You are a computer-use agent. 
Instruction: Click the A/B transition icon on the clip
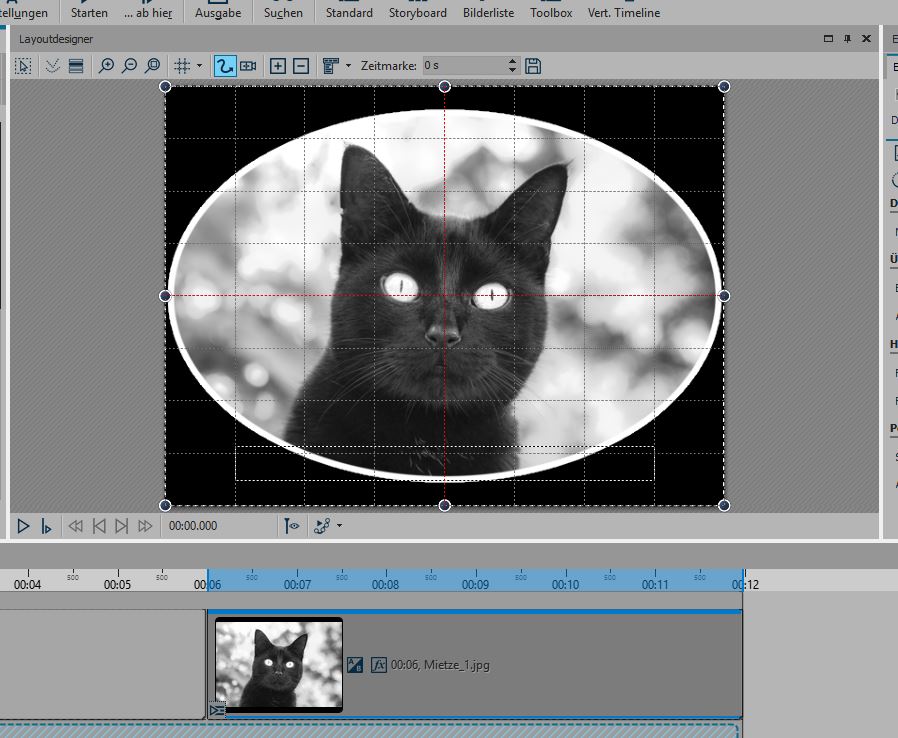[x=355, y=664]
